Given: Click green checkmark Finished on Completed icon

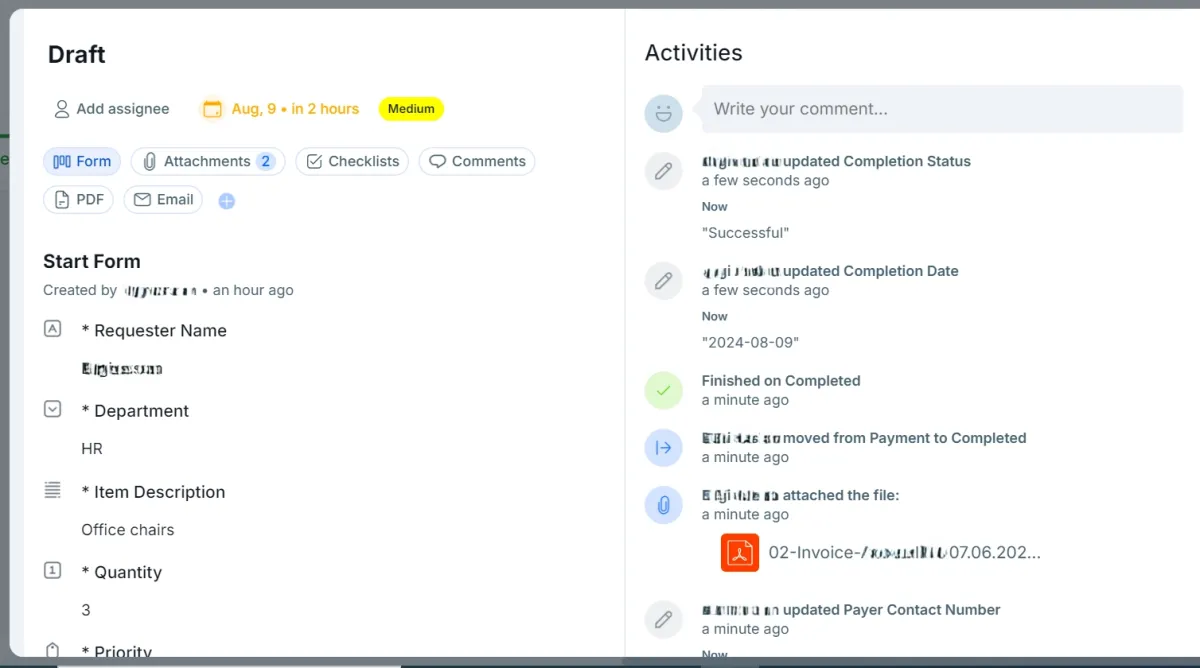Looking at the screenshot, I should (x=663, y=390).
